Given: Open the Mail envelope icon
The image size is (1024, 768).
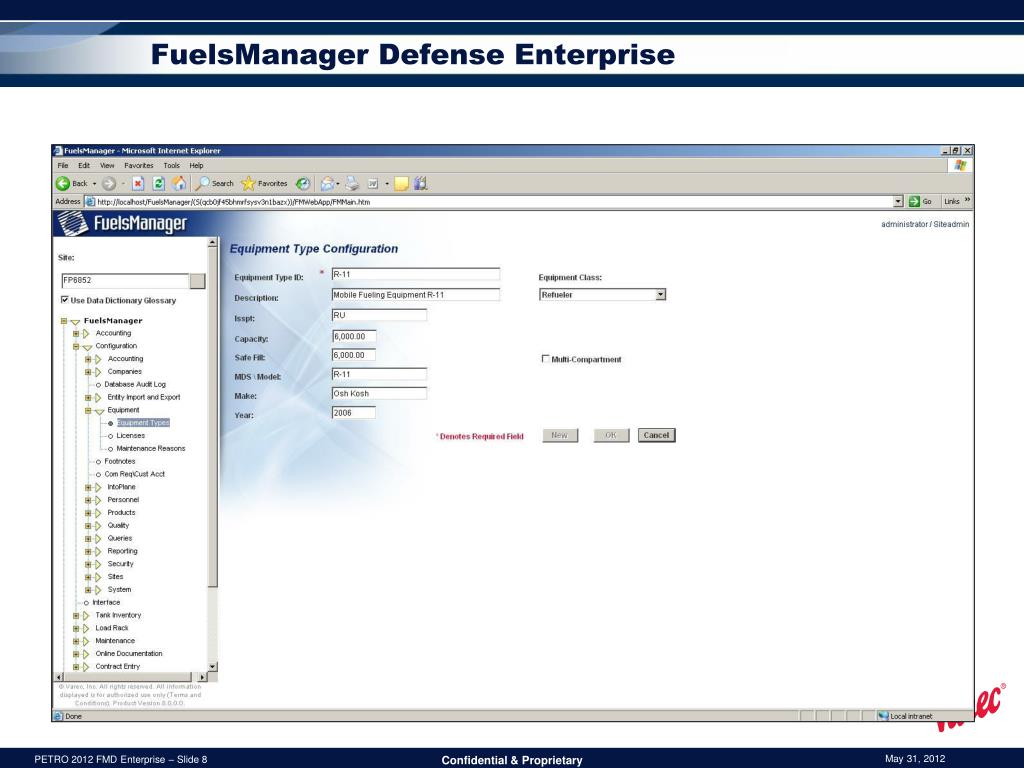Looking at the screenshot, I should pos(327,184).
